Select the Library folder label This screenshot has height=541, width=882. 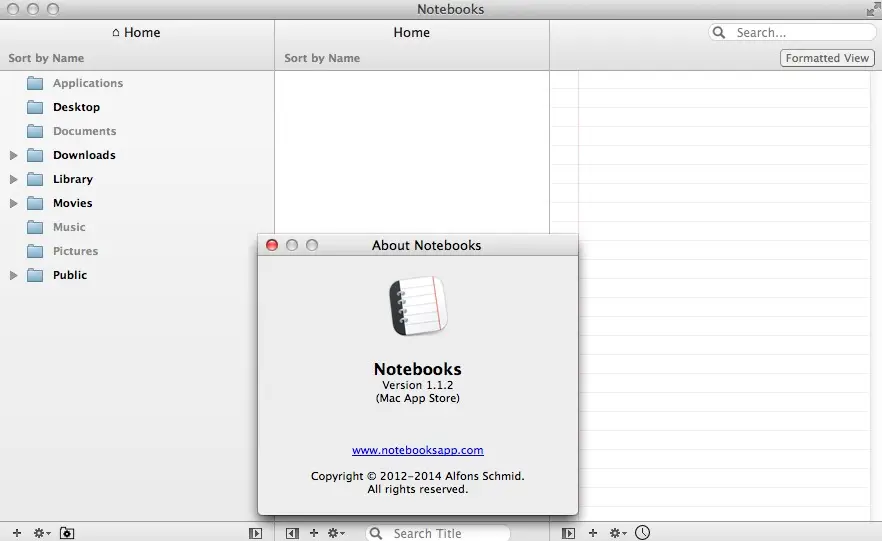pos(73,179)
